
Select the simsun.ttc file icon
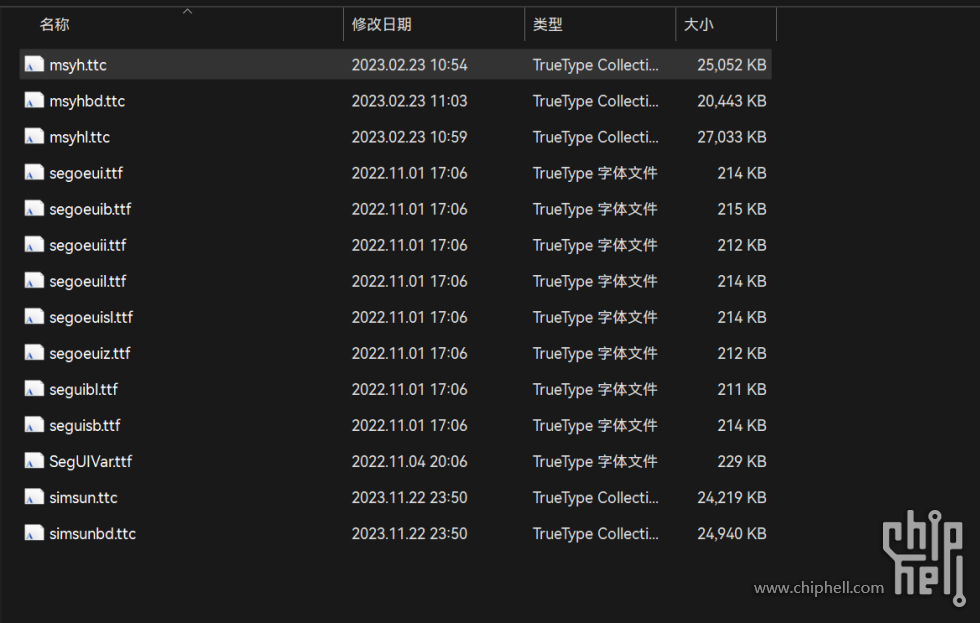coord(34,497)
